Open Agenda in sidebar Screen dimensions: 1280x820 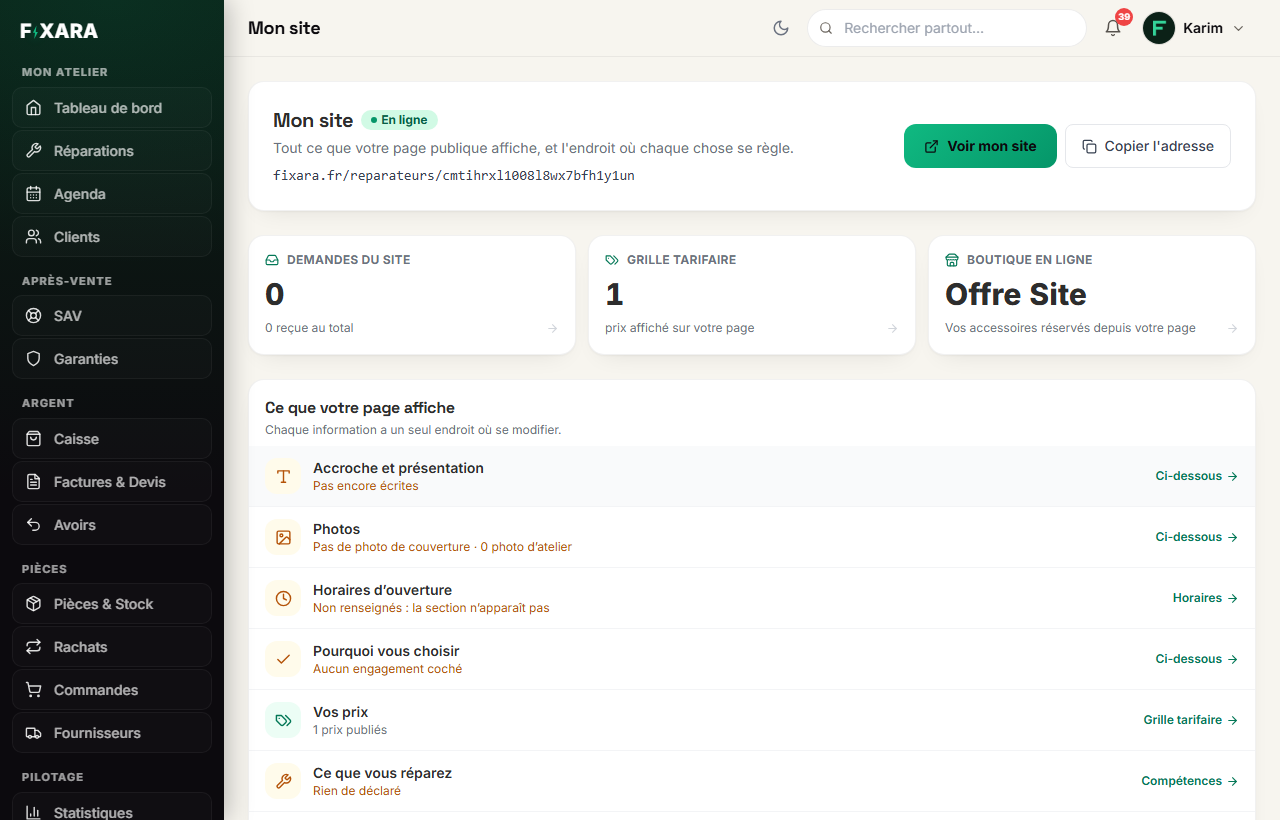[x=112, y=194]
